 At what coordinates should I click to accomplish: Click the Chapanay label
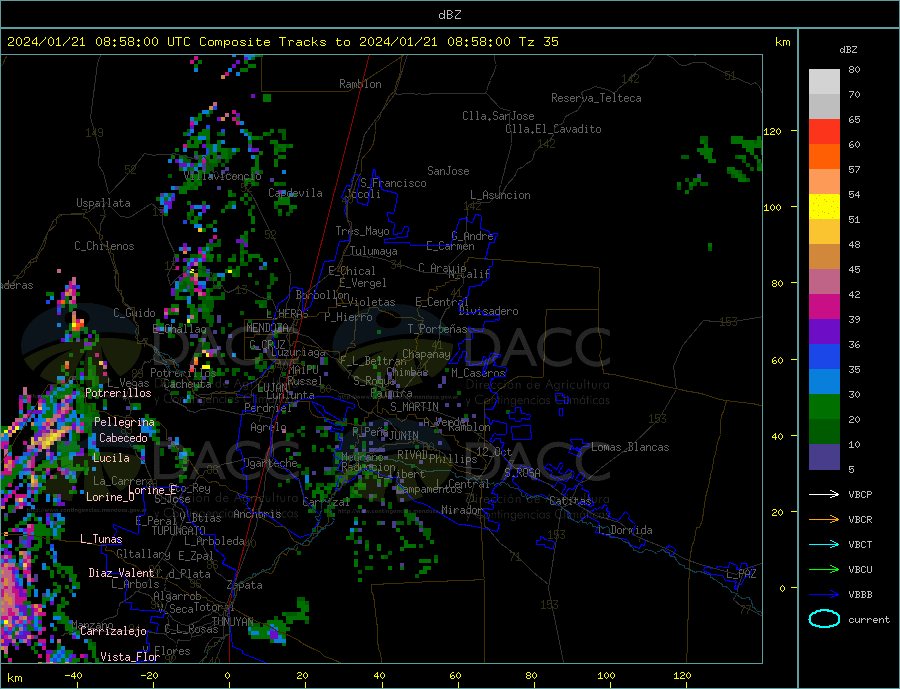[426, 354]
